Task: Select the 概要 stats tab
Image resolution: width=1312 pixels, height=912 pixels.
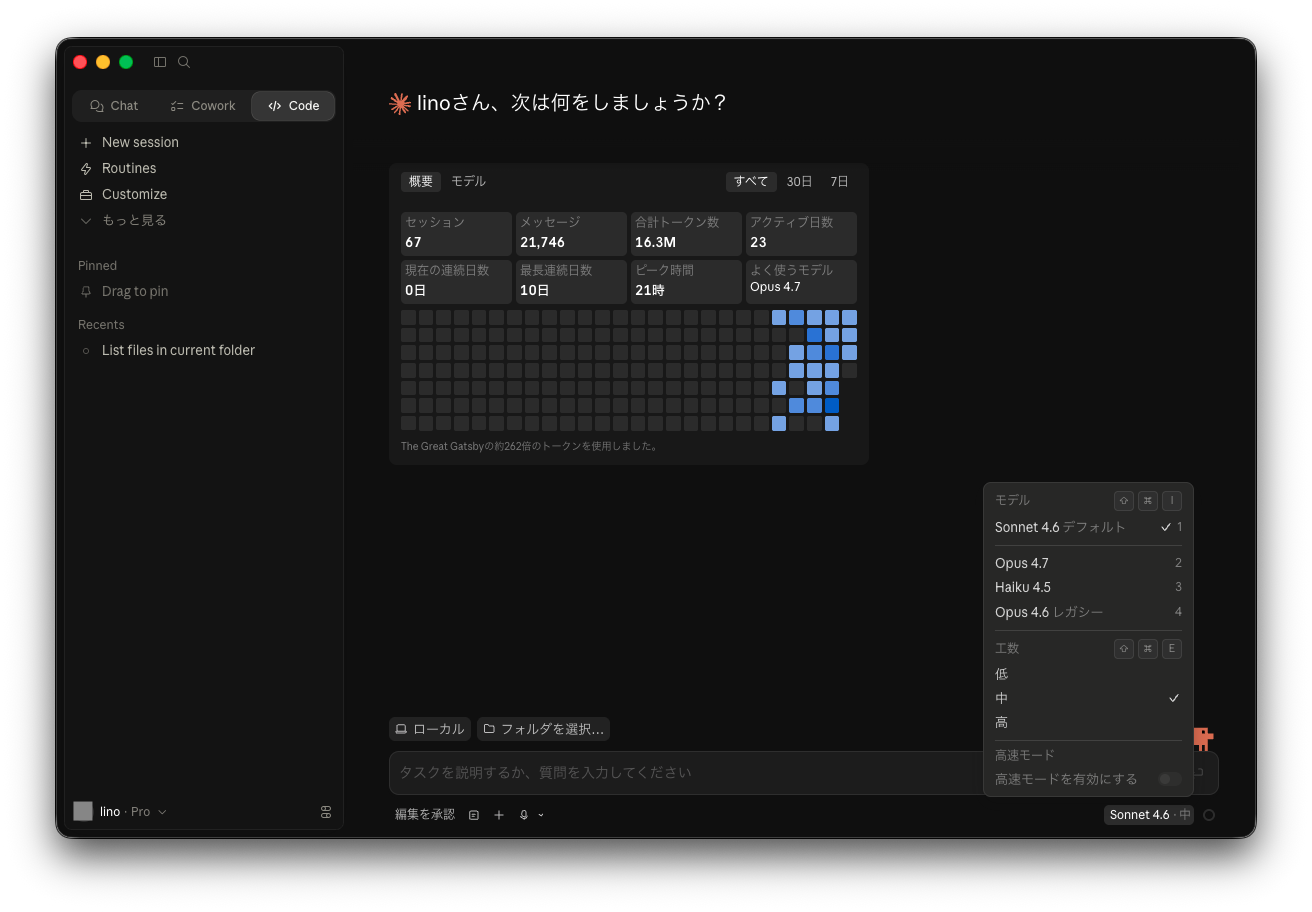Action: [x=421, y=182]
